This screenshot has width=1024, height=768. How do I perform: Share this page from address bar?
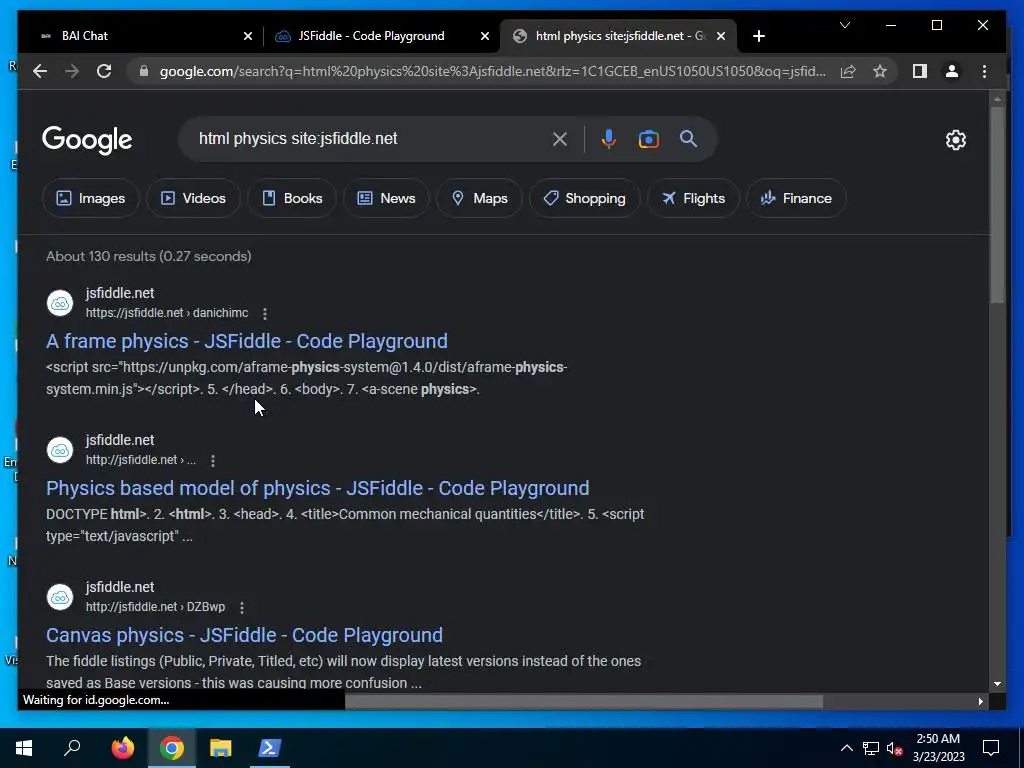point(848,71)
